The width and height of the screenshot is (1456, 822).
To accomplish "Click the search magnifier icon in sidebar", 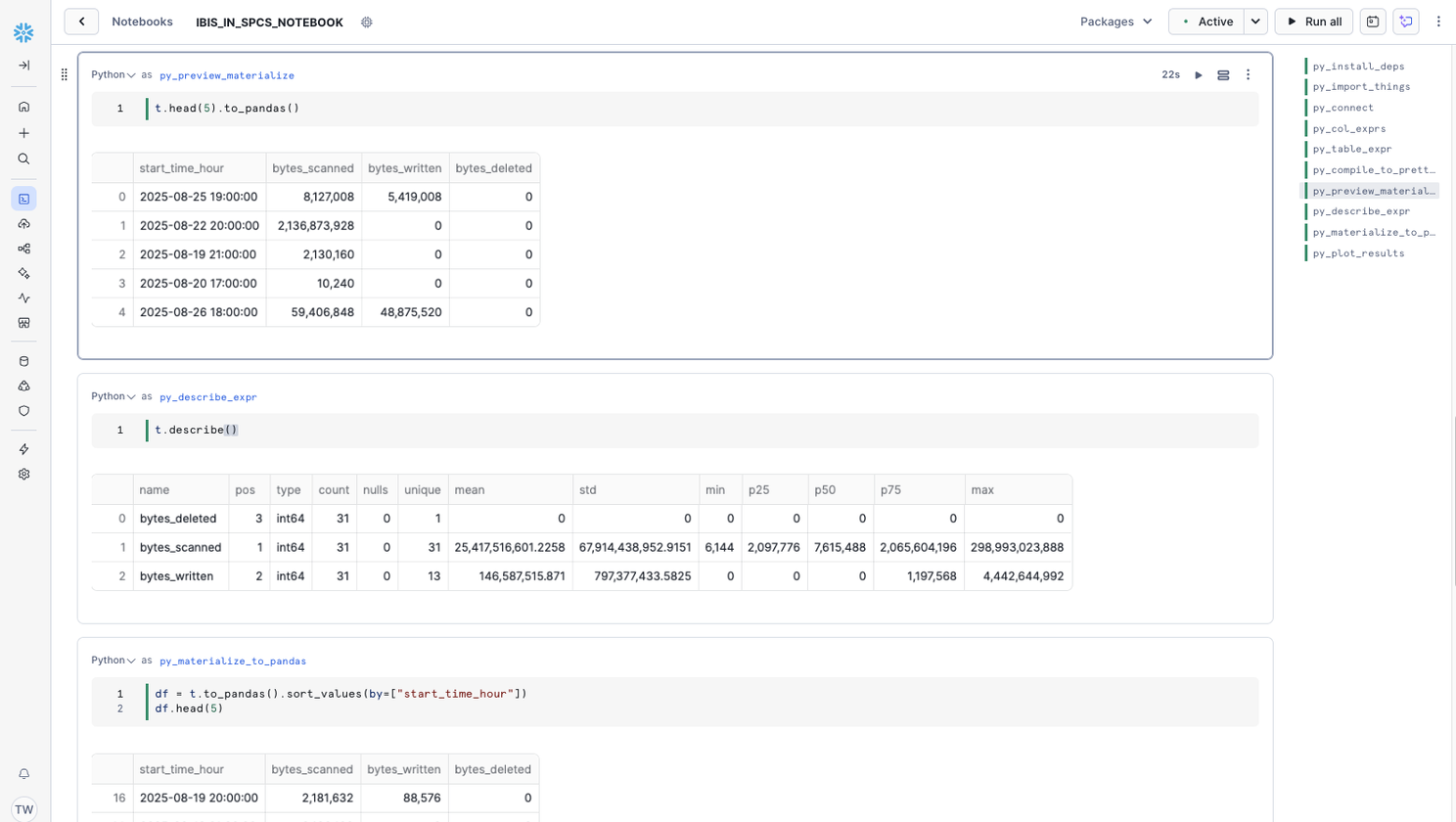I will tap(24, 159).
